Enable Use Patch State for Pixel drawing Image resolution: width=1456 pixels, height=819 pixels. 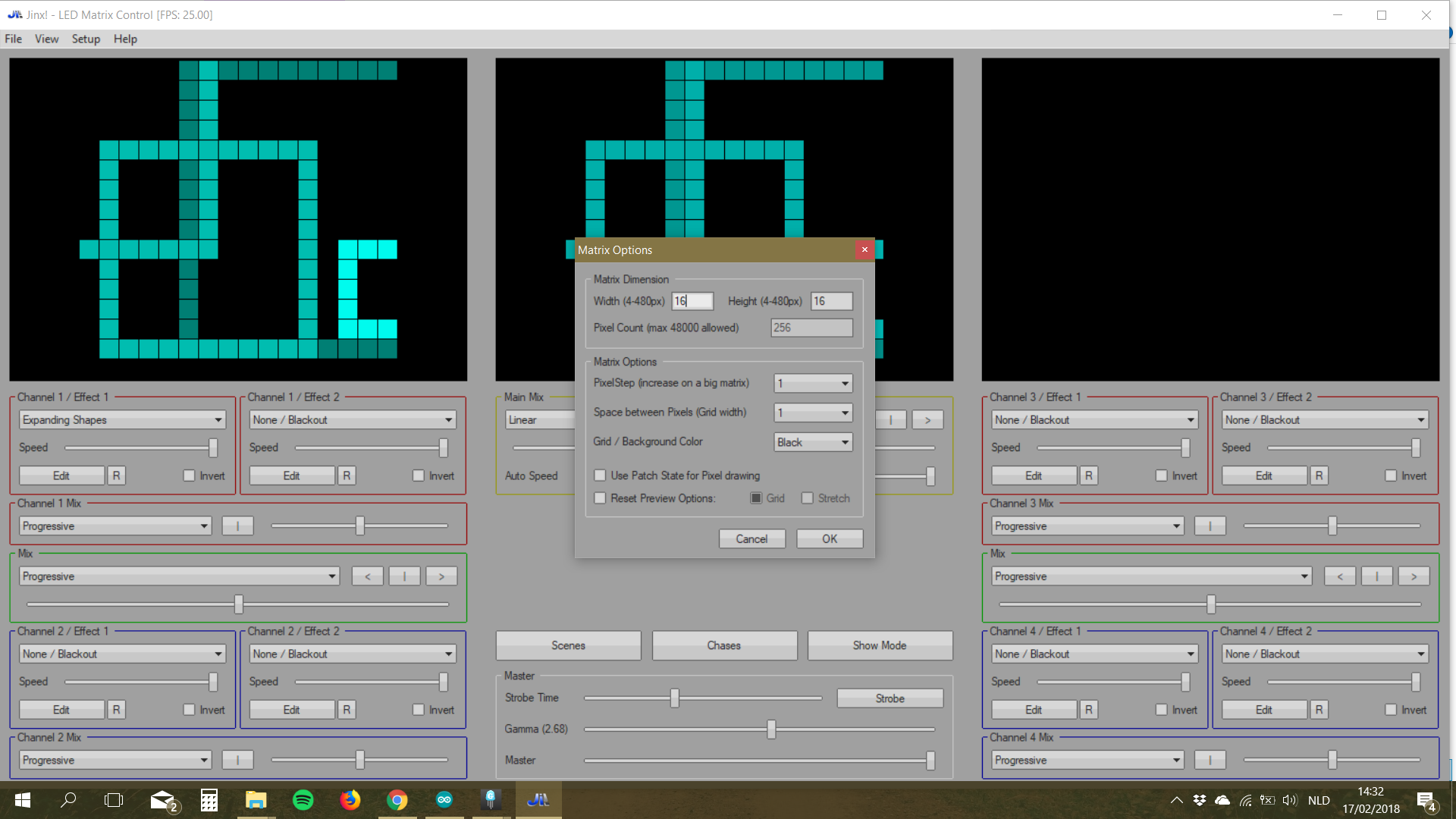[601, 475]
